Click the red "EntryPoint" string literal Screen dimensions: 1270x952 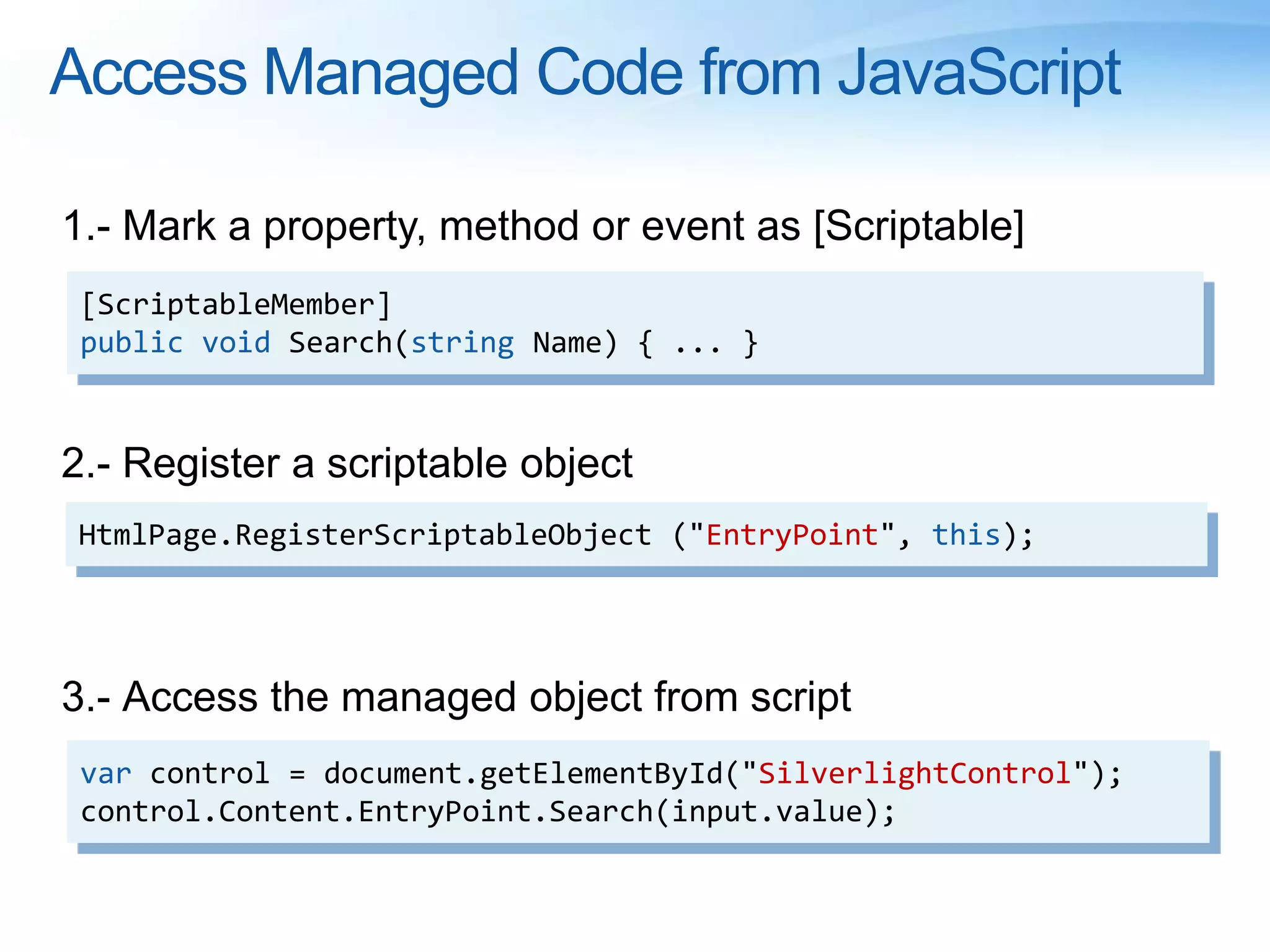point(792,534)
